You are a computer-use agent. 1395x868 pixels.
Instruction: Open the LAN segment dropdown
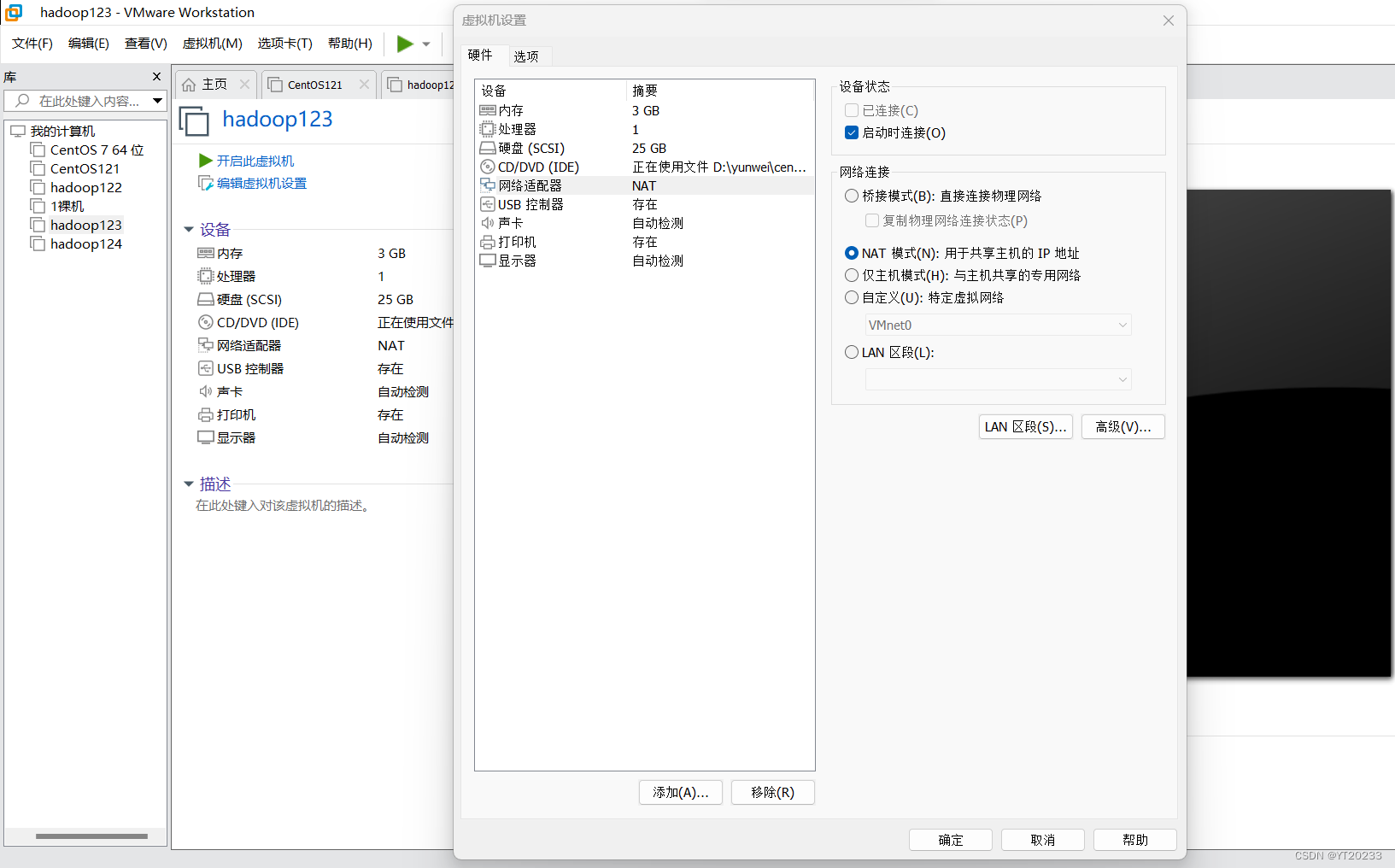coord(998,379)
